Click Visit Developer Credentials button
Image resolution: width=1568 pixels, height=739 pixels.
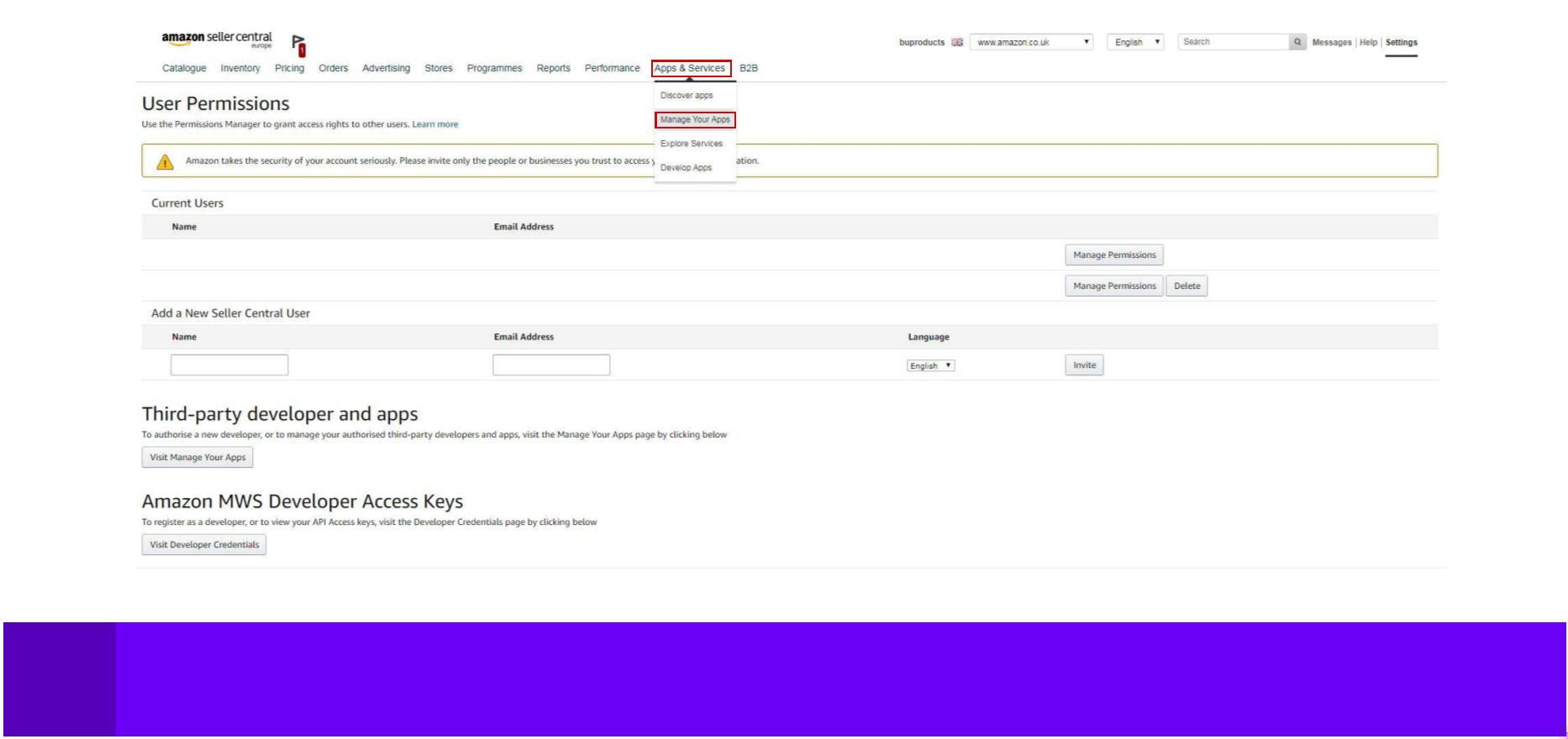point(204,545)
